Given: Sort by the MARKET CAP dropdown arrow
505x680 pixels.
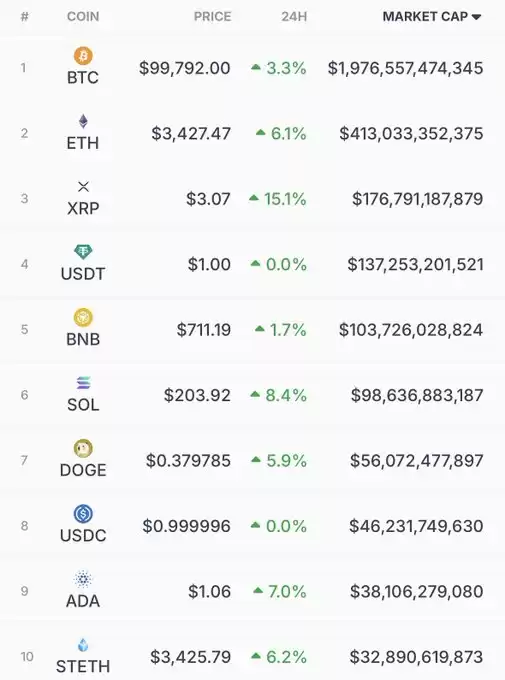Looking at the screenshot, I should [x=476, y=17].
